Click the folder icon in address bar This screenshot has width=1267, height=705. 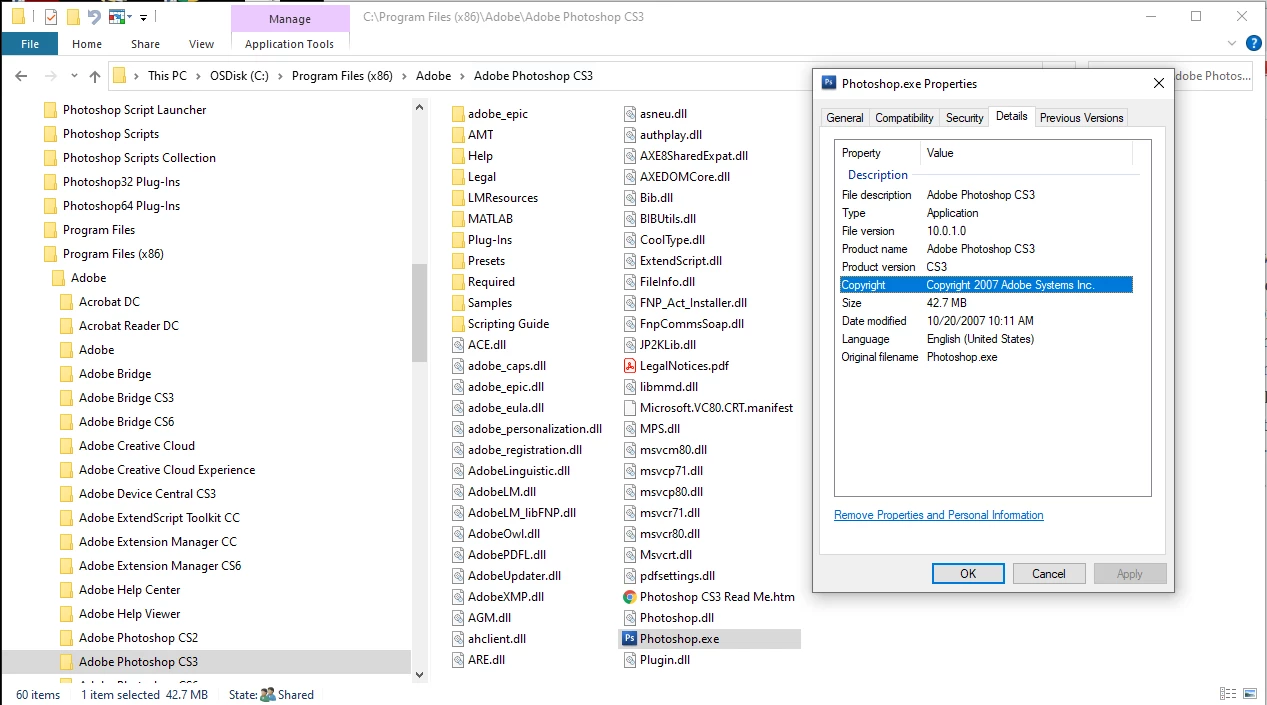click(119, 76)
